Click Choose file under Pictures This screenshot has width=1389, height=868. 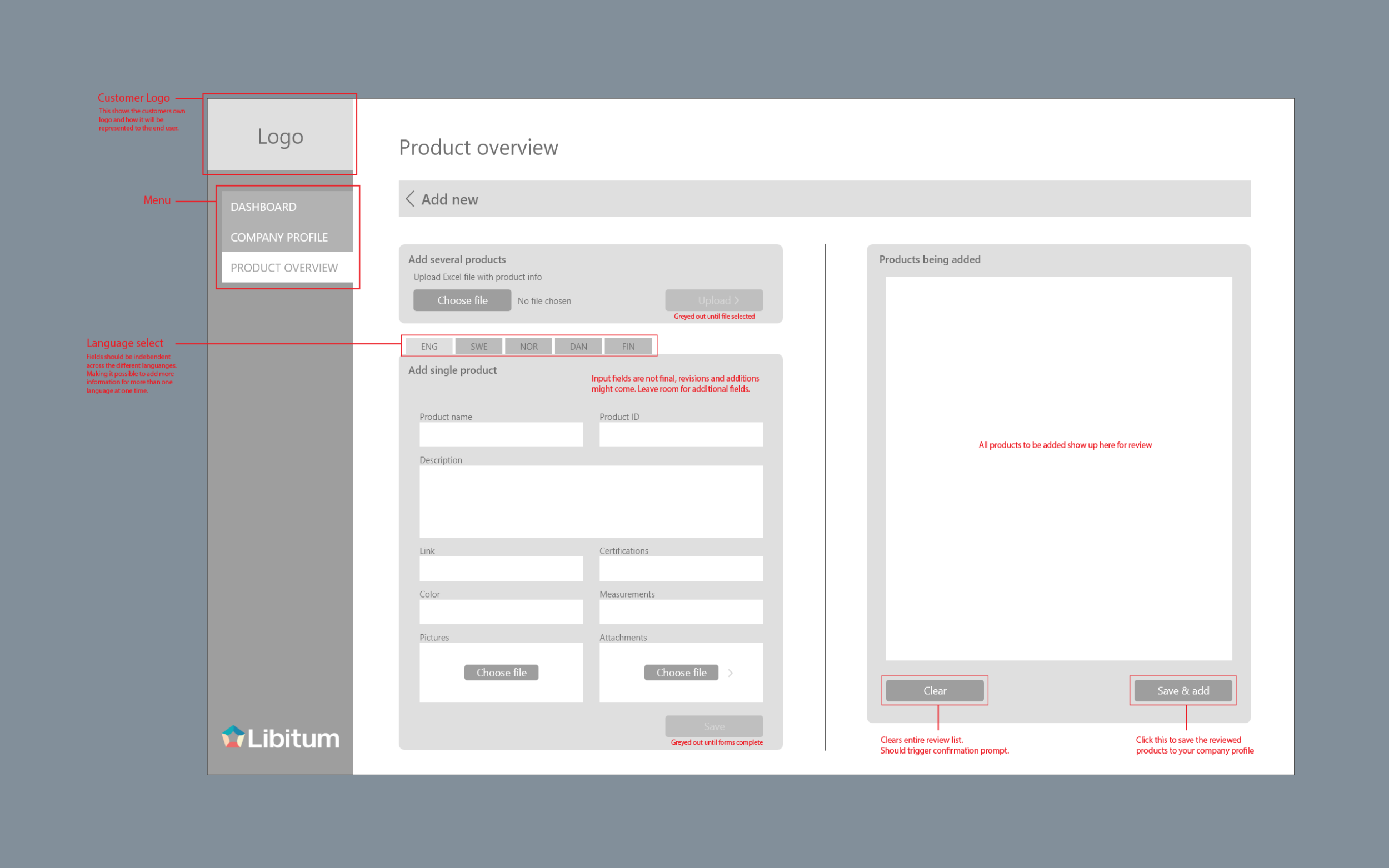pos(501,672)
